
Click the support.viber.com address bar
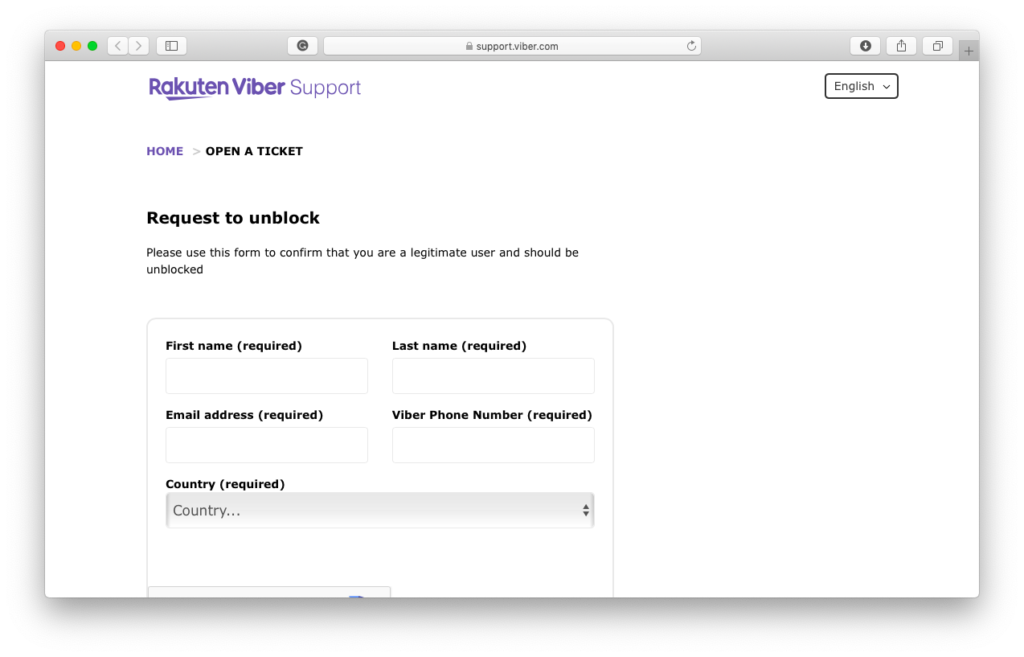tap(512, 46)
